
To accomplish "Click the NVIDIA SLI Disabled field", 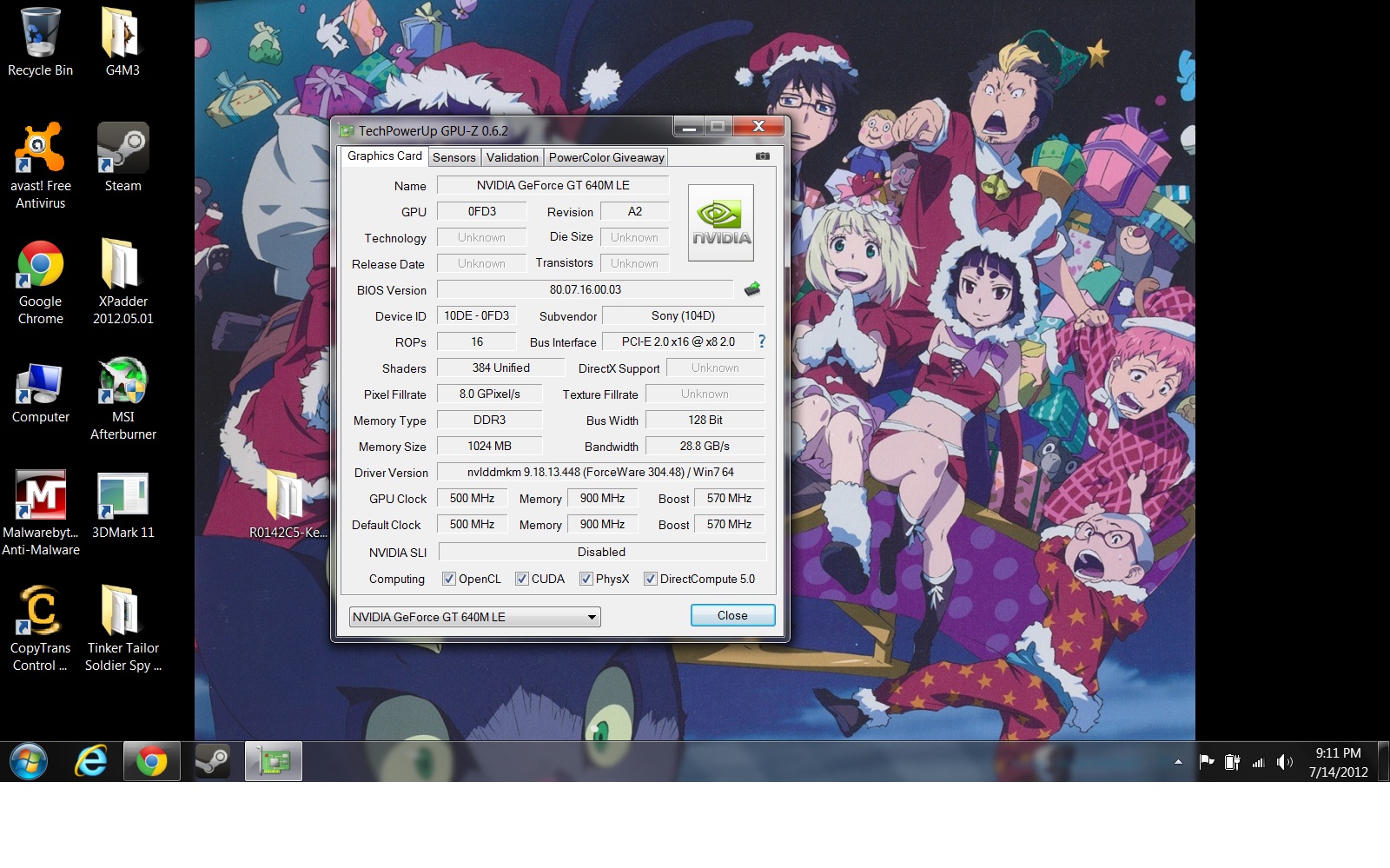I will coord(601,552).
